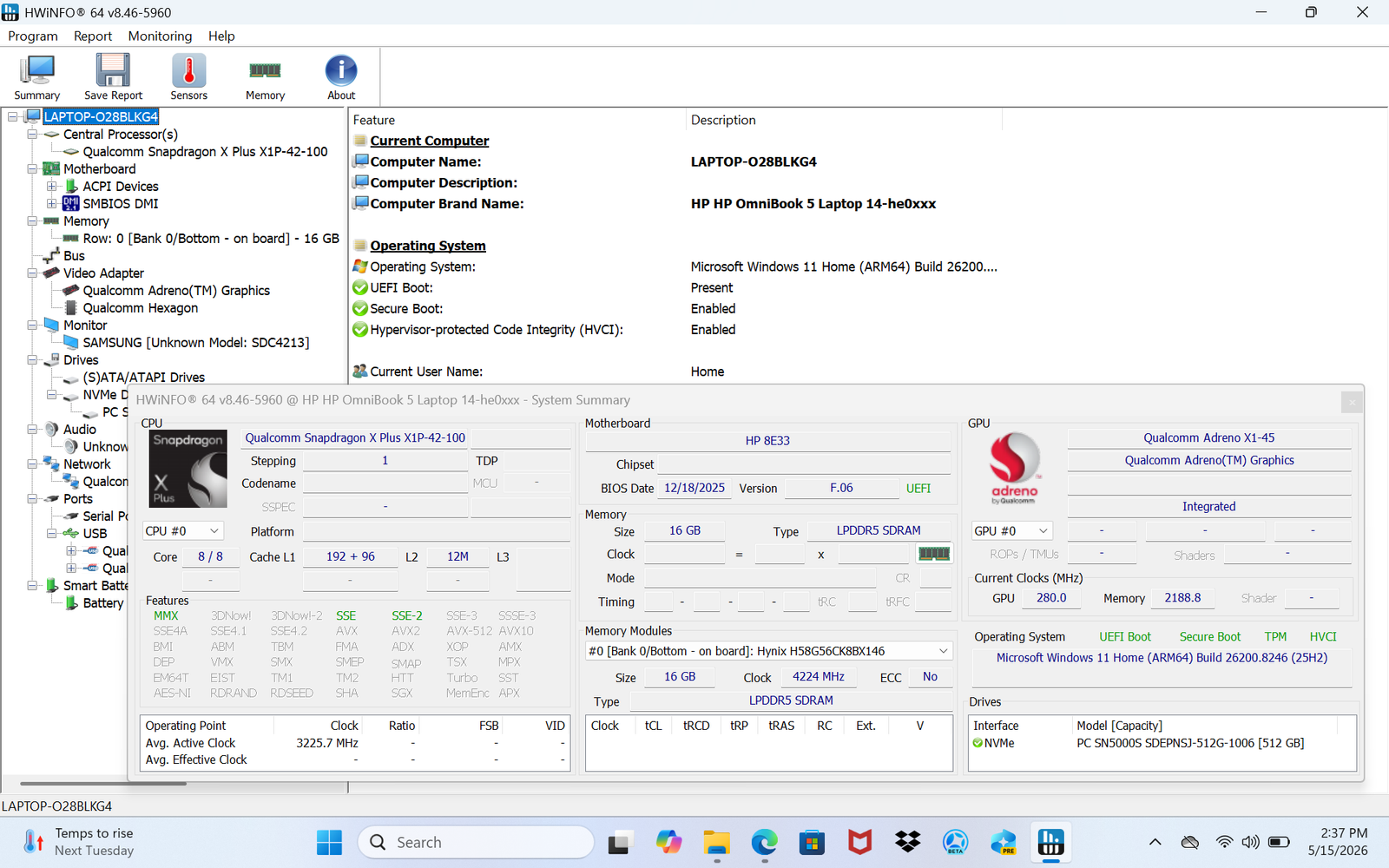Image resolution: width=1389 pixels, height=868 pixels.
Task: Click the green NVMe status icon under Drives
Action: pyautogui.click(x=978, y=743)
